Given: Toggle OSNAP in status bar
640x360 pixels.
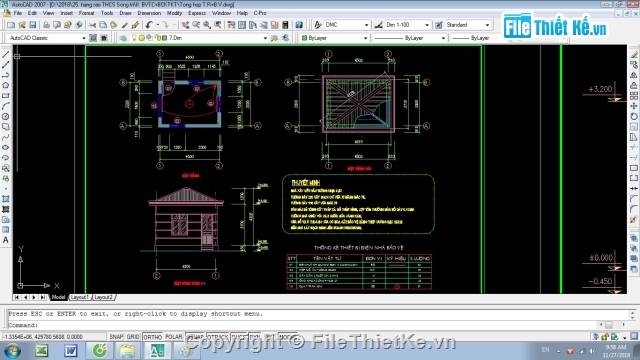Looking at the screenshot, I should coord(195,337).
